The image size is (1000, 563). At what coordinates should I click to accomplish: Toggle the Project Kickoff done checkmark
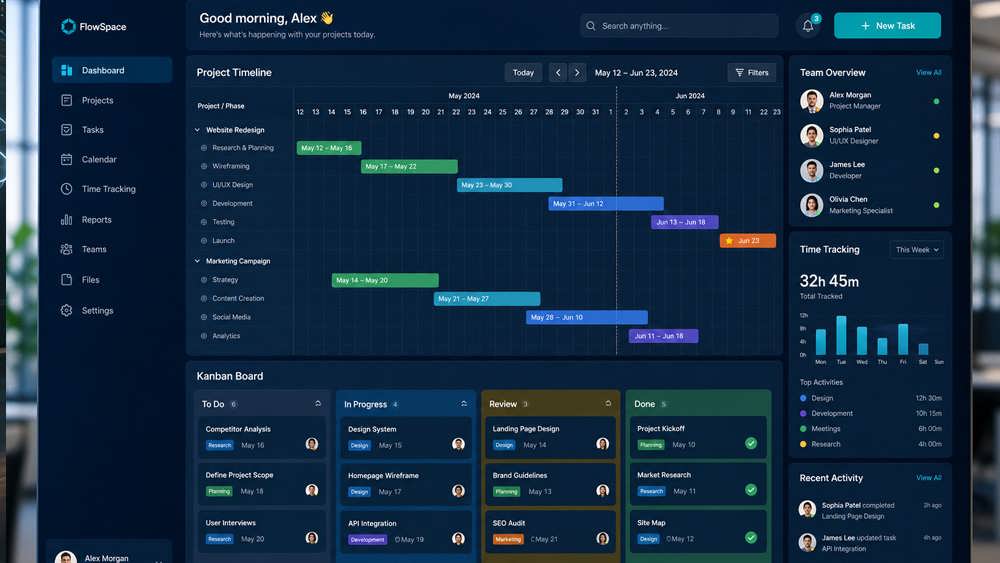point(751,443)
